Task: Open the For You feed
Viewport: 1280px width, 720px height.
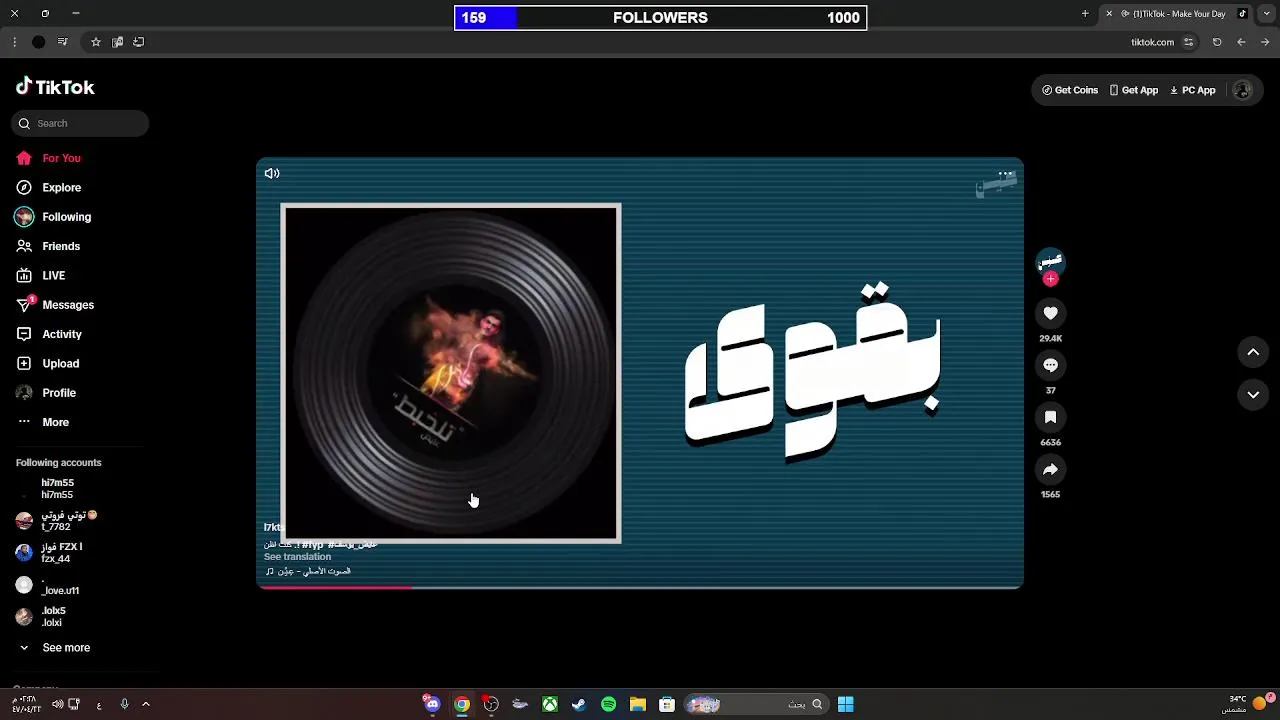Action: click(x=48, y=158)
